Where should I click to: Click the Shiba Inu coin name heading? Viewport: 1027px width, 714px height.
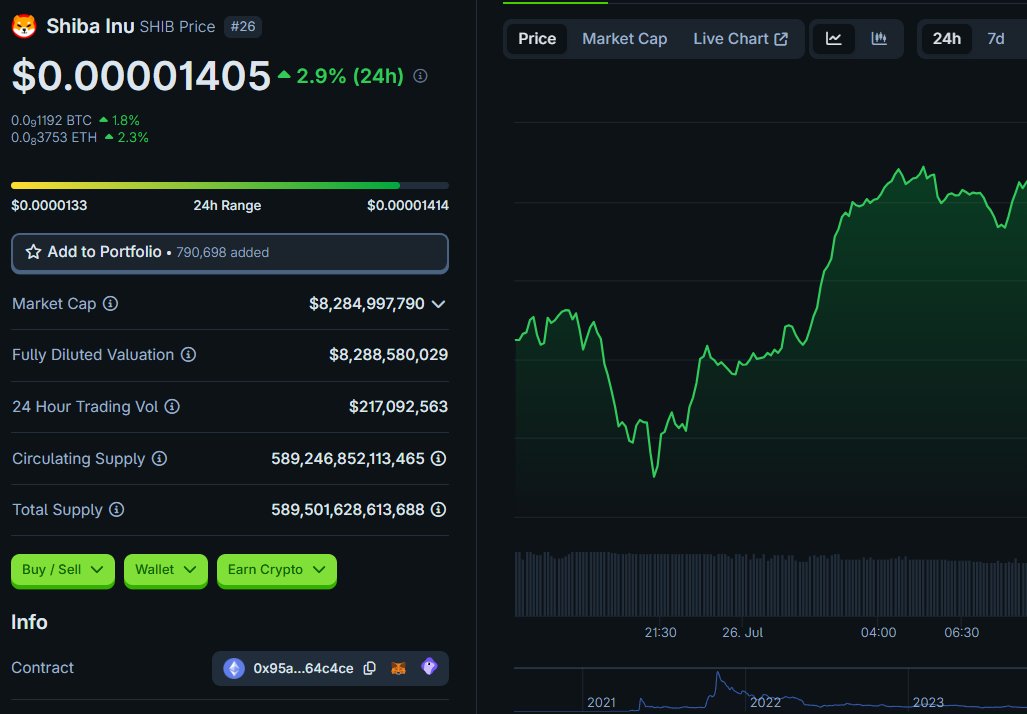[x=90, y=26]
